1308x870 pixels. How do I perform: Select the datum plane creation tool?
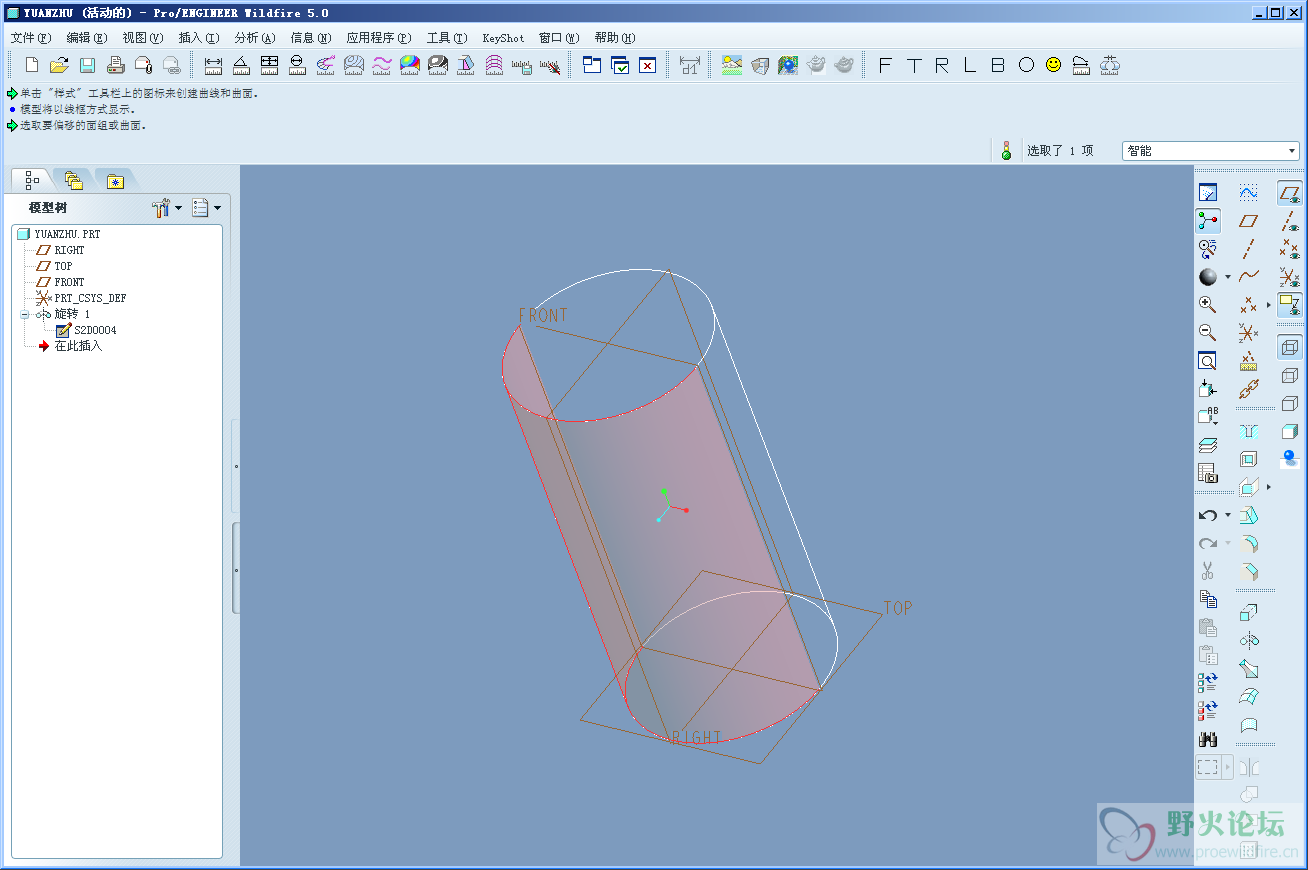click(x=1248, y=220)
